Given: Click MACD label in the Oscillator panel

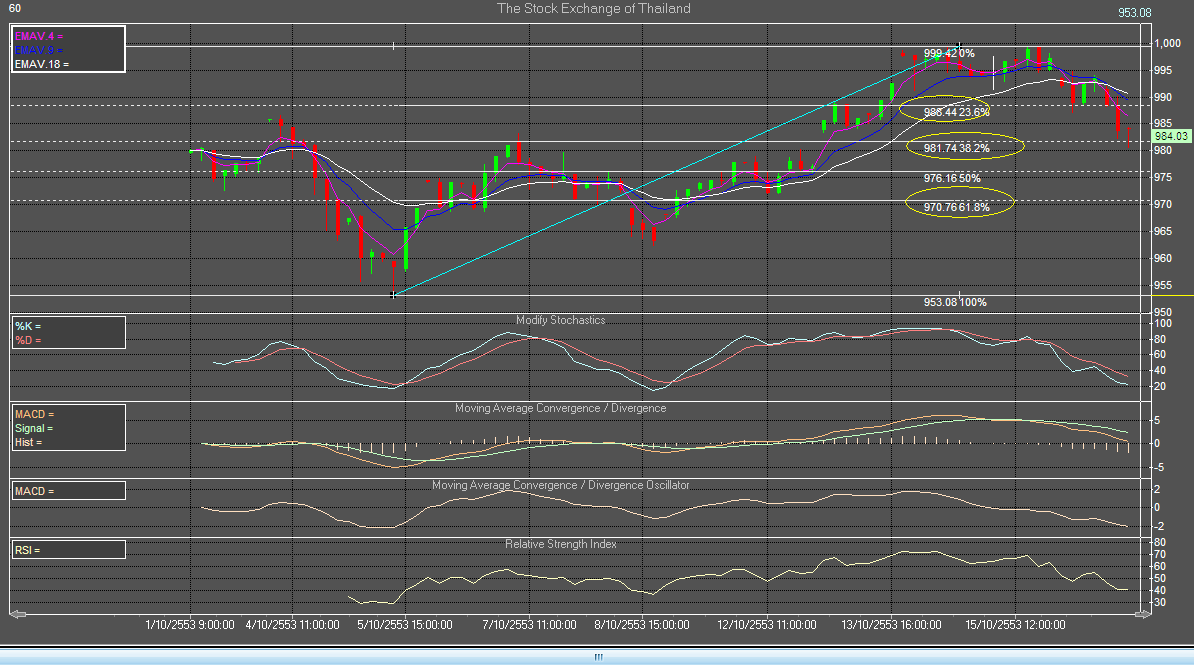Looking at the screenshot, I should click(x=34, y=491).
